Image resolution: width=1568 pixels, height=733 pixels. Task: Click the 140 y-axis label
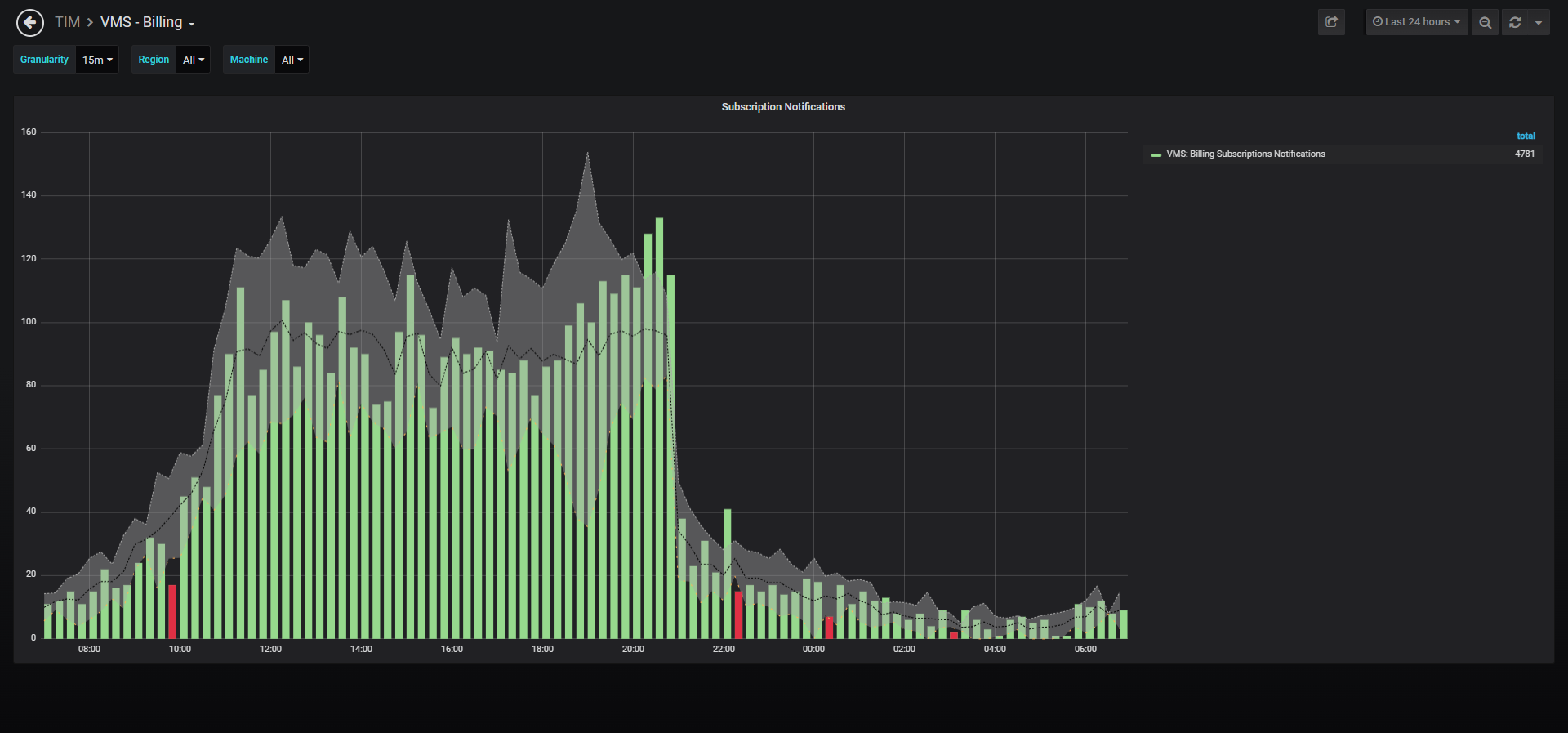[x=29, y=194]
